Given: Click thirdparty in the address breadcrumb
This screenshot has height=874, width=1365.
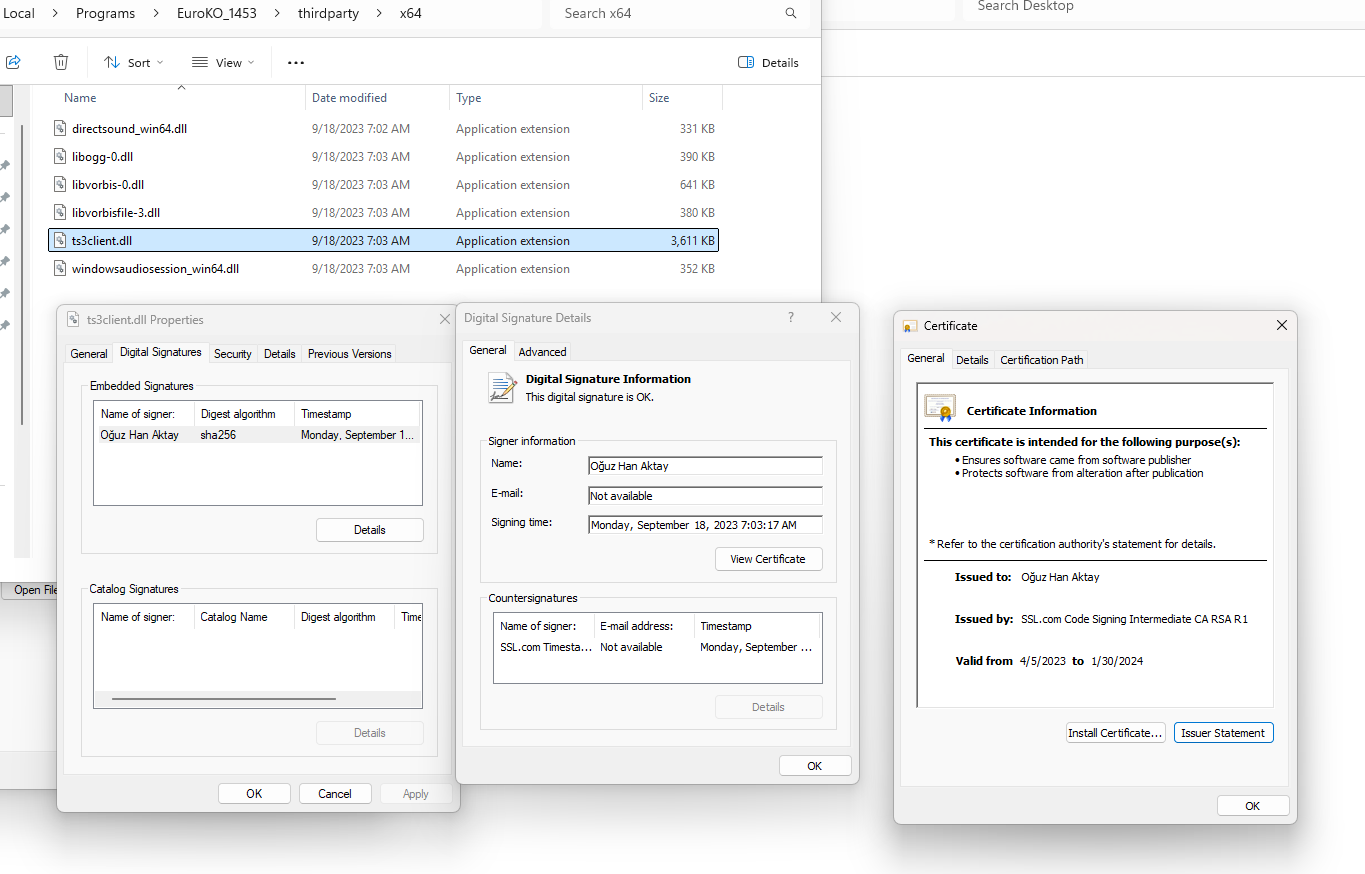Looking at the screenshot, I should click(x=327, y=13).
